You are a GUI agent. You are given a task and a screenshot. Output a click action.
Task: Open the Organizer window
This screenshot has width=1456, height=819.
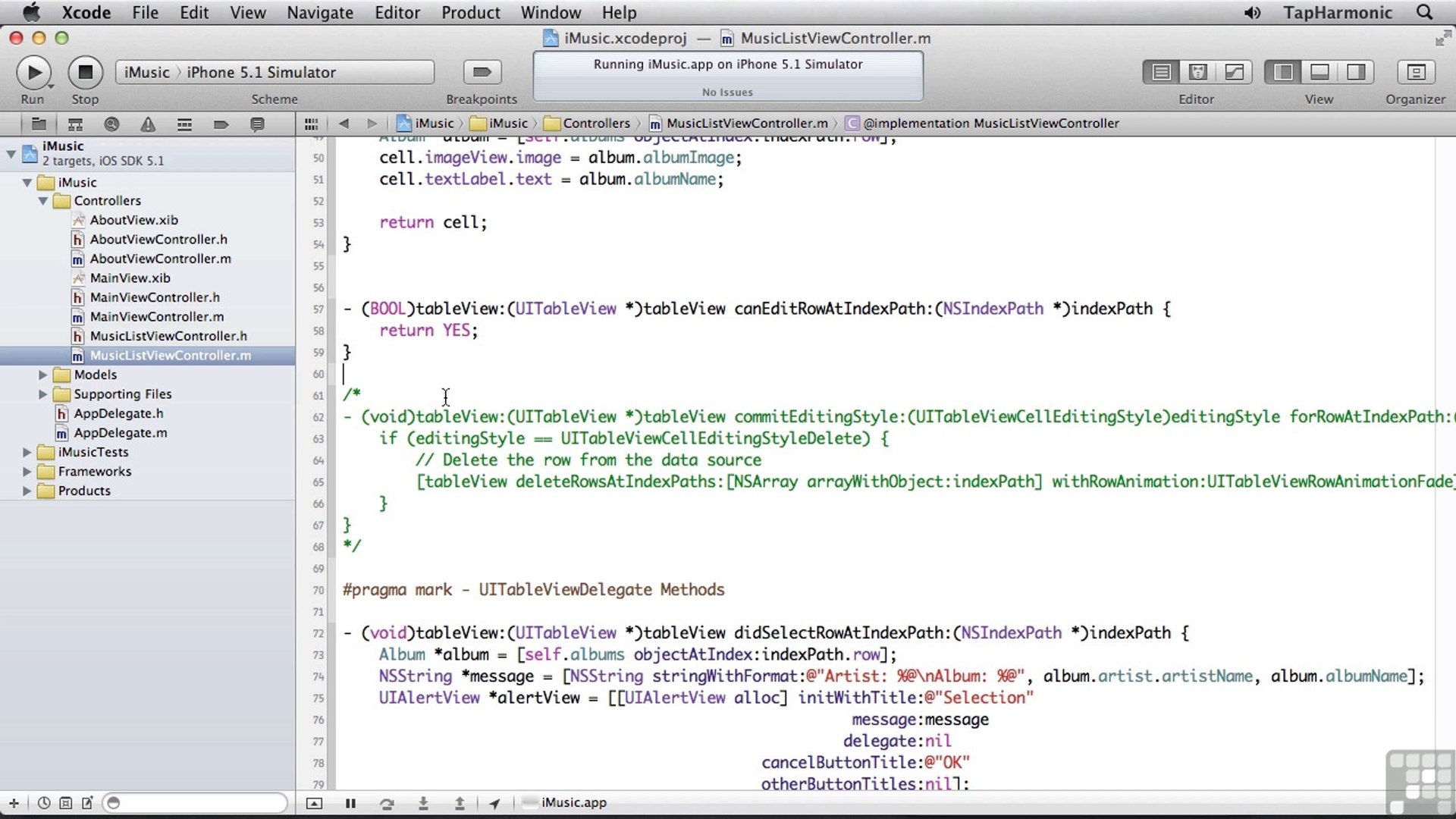tap(1415, 72)
